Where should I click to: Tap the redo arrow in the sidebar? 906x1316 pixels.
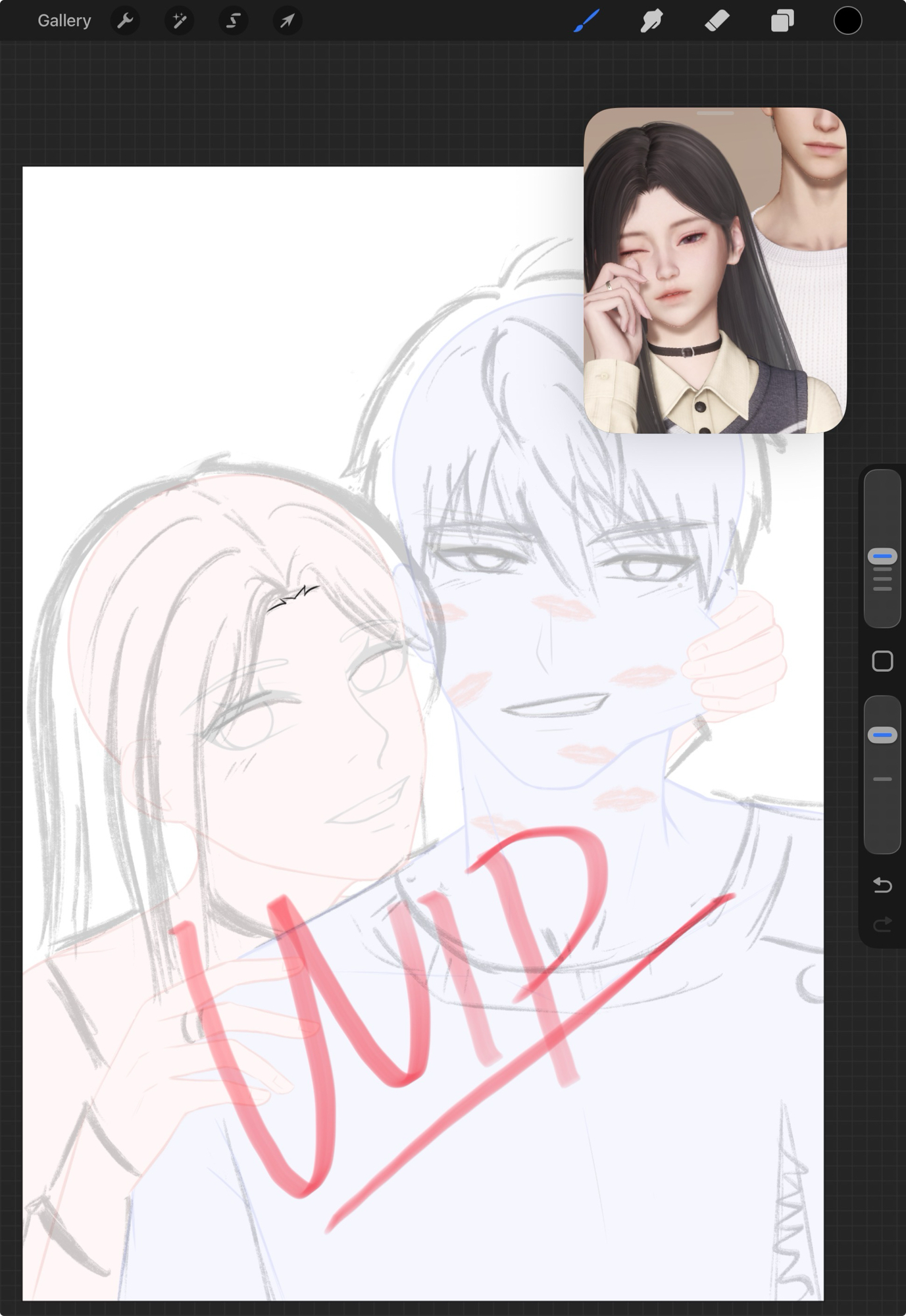pyautogui.click(x=882, y=924)
